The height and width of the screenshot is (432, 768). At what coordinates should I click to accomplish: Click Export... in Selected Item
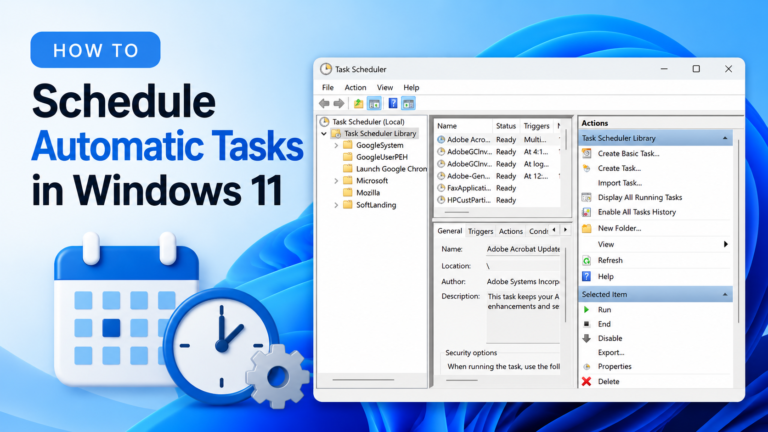[x=611, y=352]
